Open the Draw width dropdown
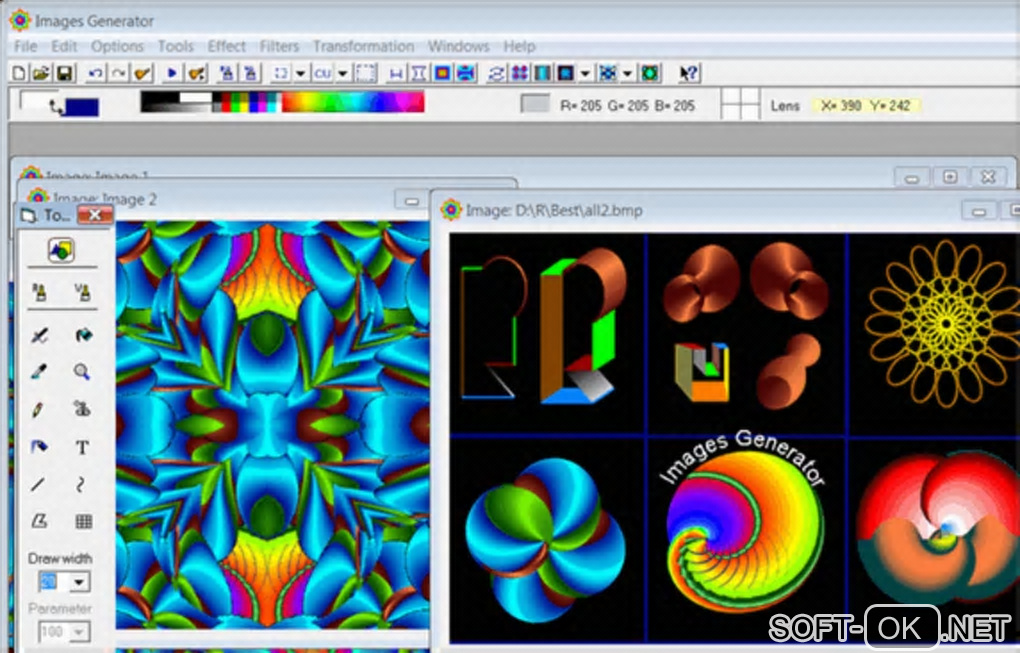Screen dimensions: 1020x653 (x=79, y=582)
